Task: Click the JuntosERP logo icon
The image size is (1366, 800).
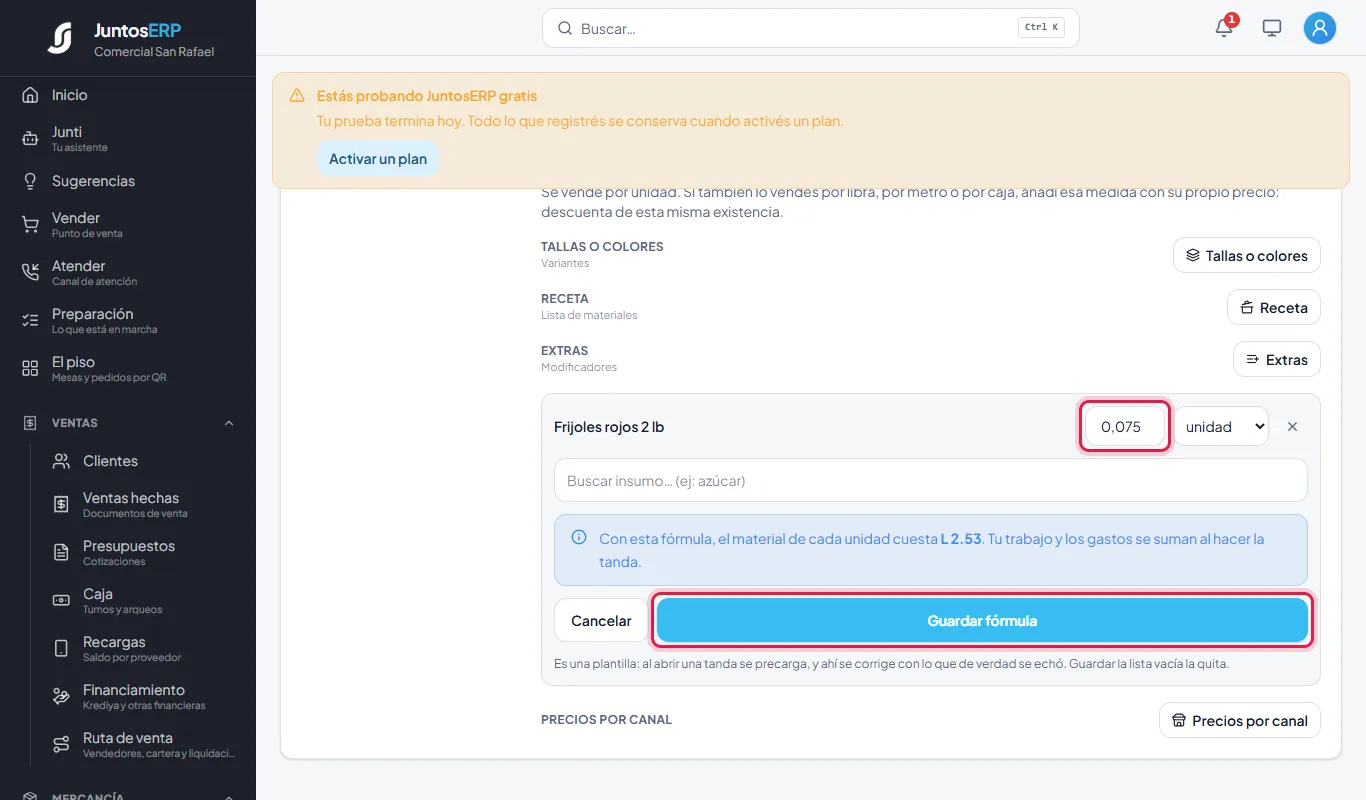Action: tap(60, 38)
